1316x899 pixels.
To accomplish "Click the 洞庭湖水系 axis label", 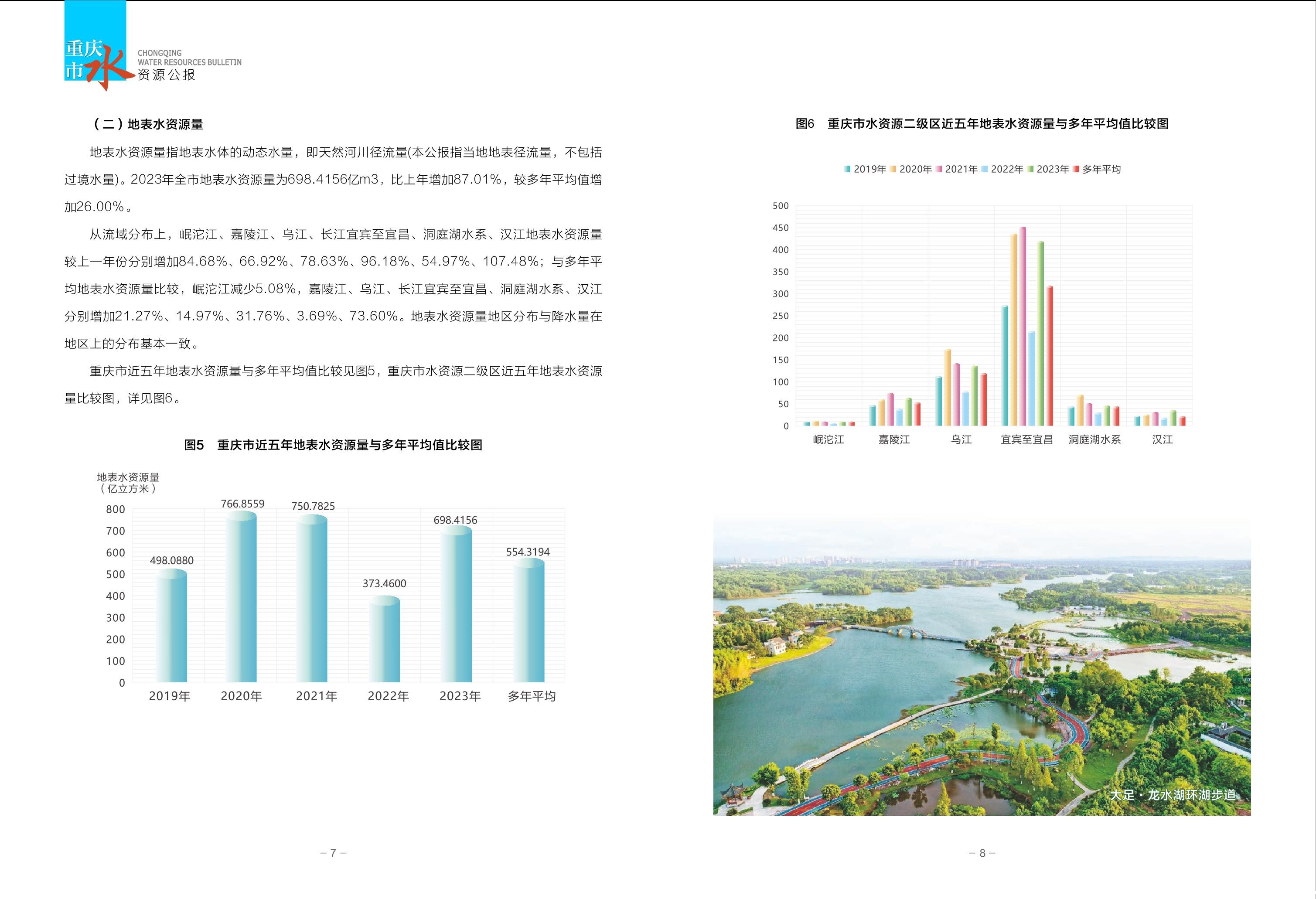I will pyautogui.click(x=1094, y=440).
